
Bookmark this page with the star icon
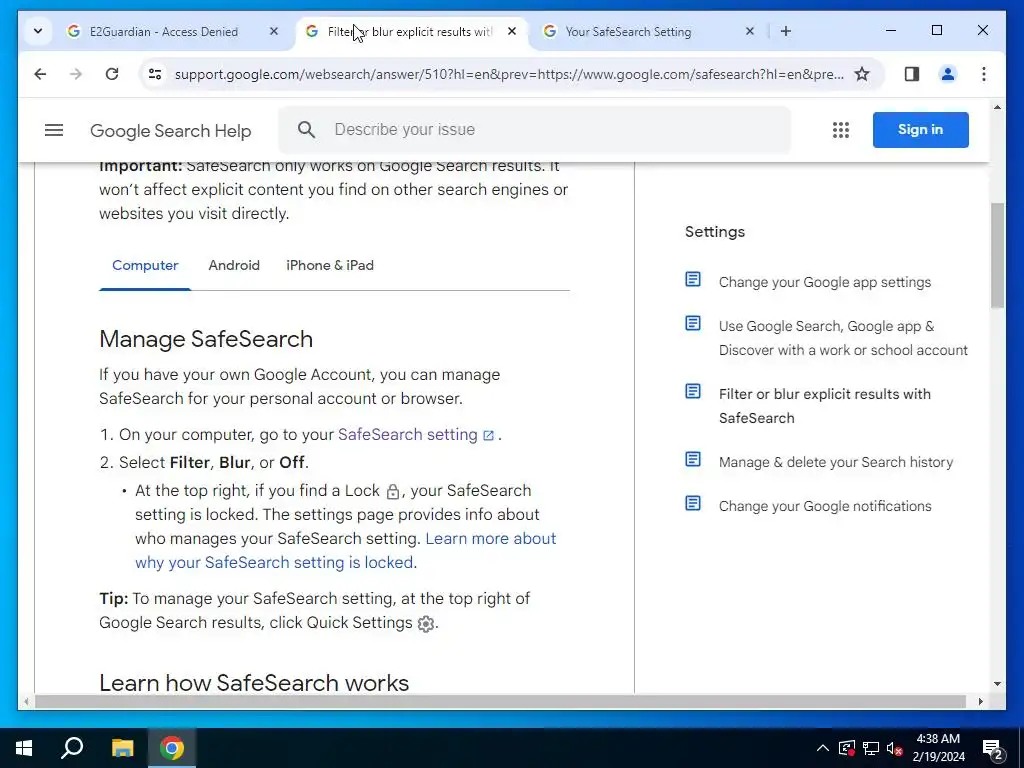pyautogui.click(x=862, y=74)
